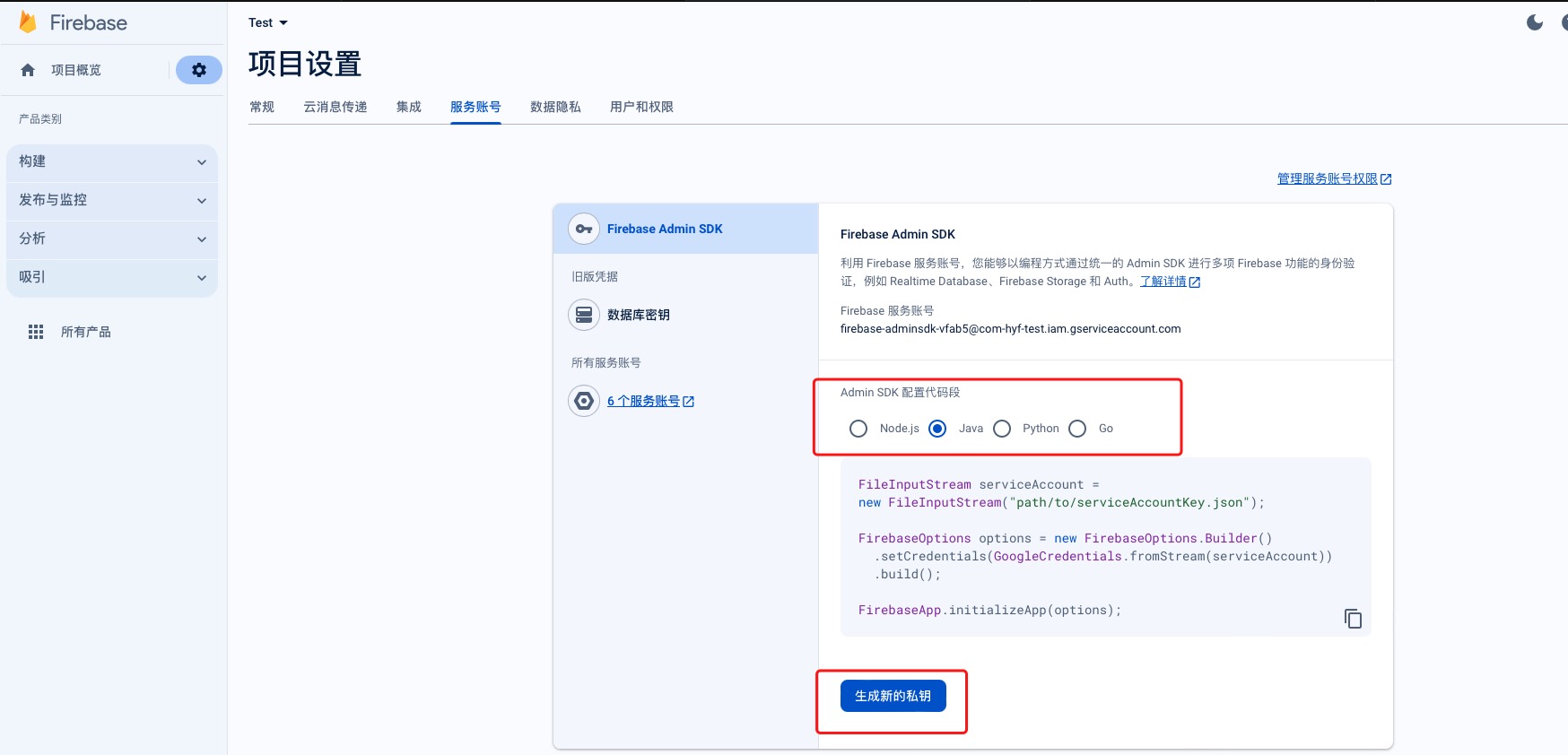The width and height of the screenshot is (1568, 755).
Task: Click 生成新的私钥 button
Action: 893,696
